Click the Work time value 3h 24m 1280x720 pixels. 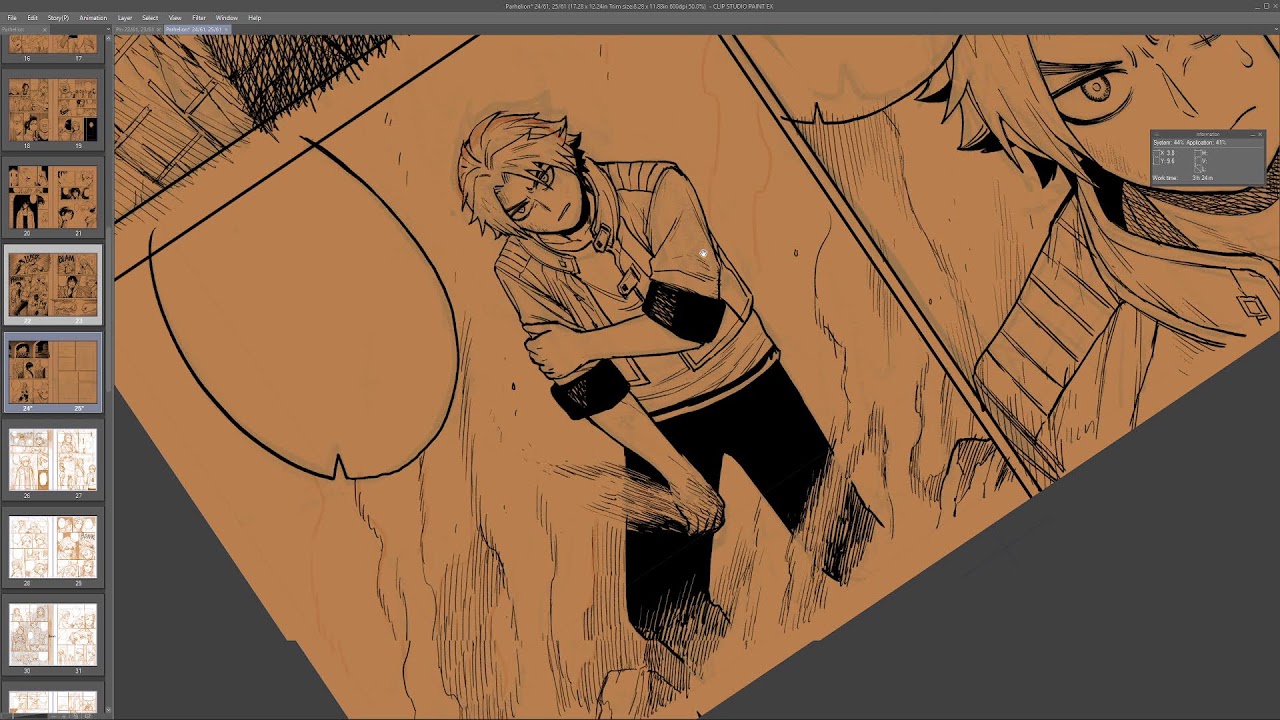pyautogui.click(x=1202, y=178)
